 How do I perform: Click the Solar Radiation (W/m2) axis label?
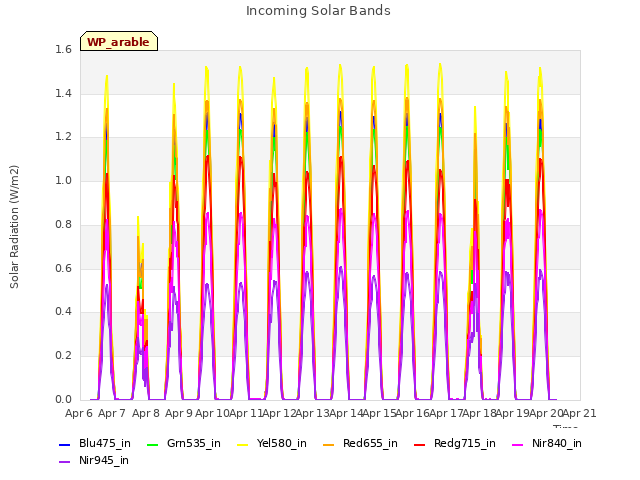(x=14, y=227)
